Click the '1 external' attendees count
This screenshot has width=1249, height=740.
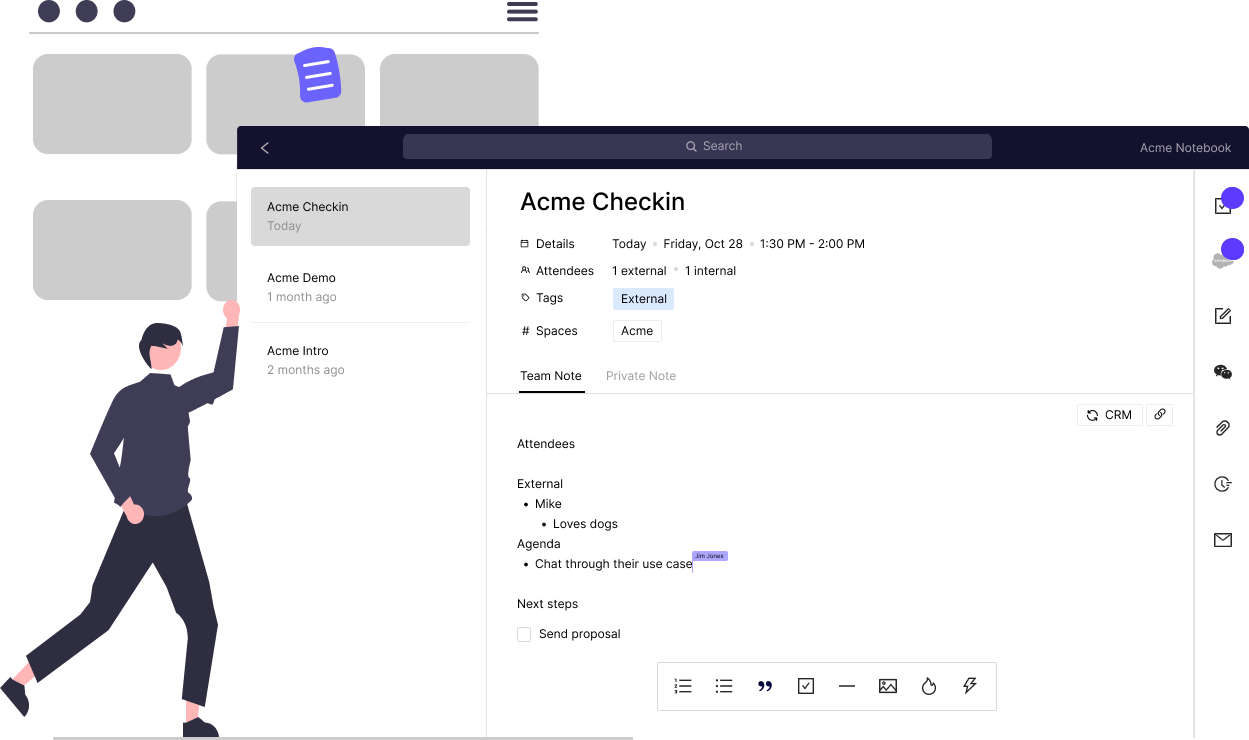click(639, 271)
